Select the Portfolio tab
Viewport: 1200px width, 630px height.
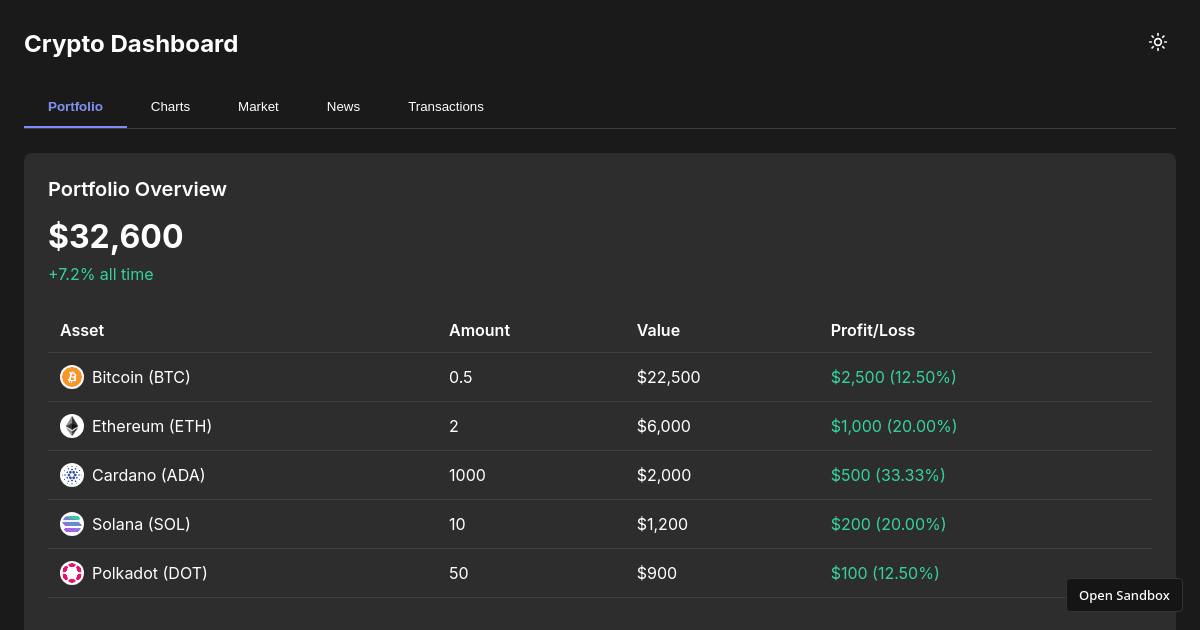pyautogui.click(x=75, y=106)
